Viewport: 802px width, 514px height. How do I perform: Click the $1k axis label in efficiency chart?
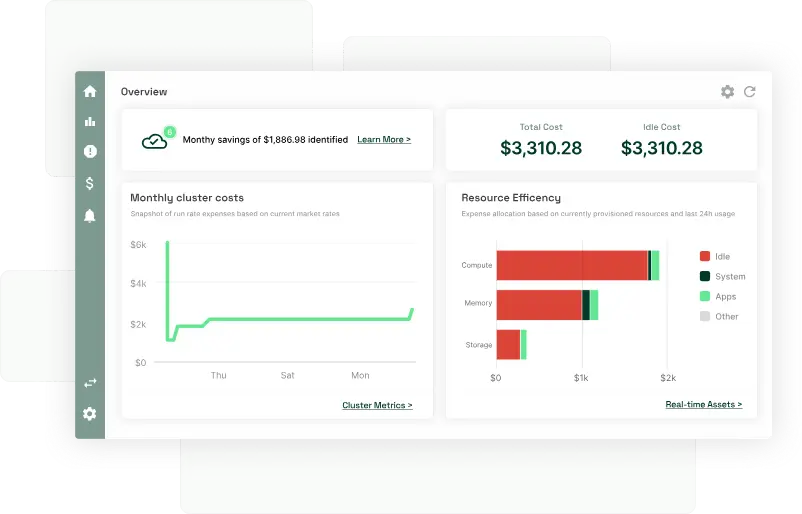[581, 378]
